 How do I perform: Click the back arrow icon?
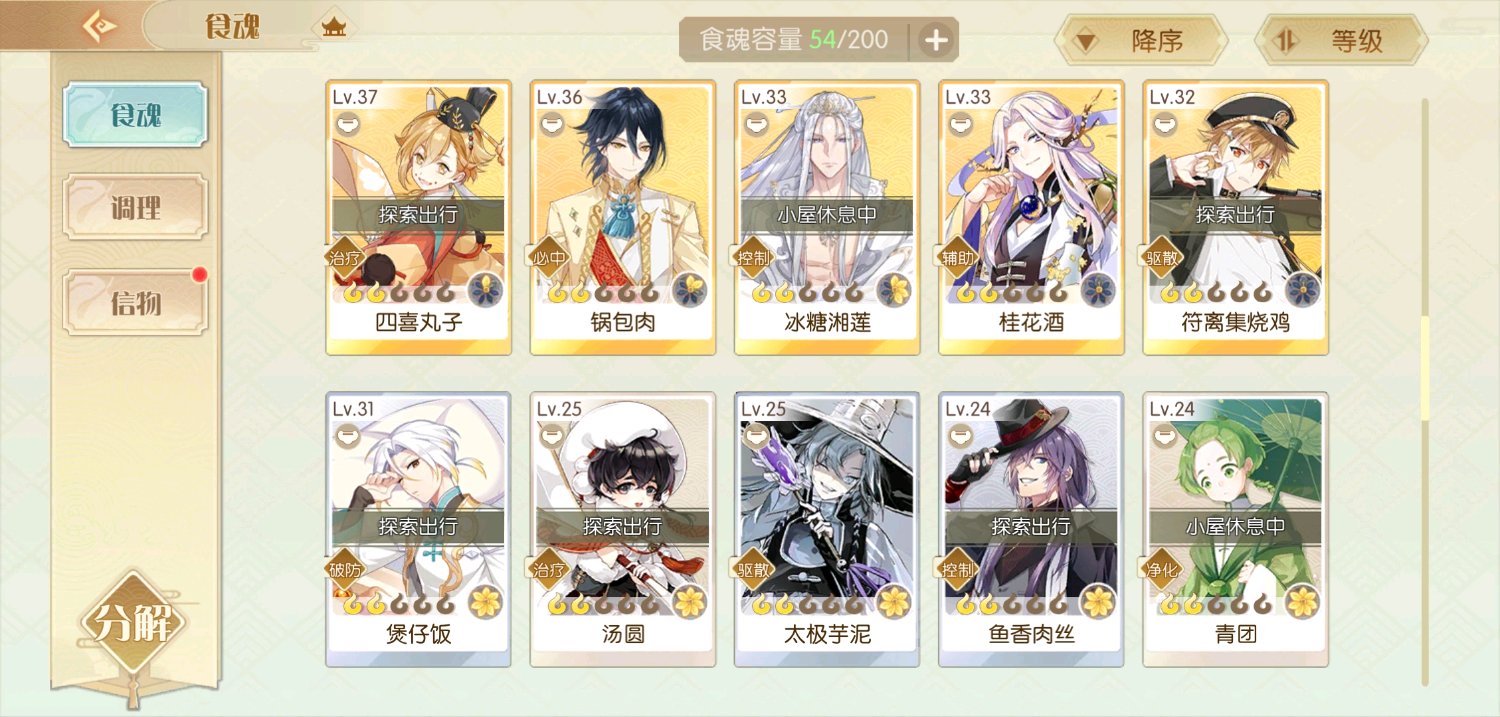coord(99,26)
